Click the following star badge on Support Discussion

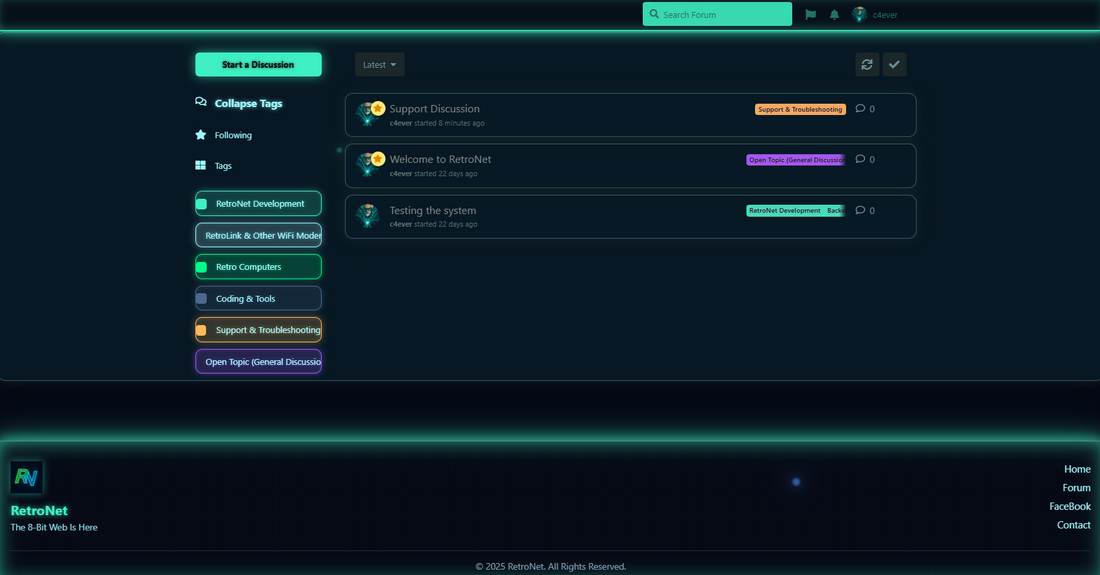point(378,108)
